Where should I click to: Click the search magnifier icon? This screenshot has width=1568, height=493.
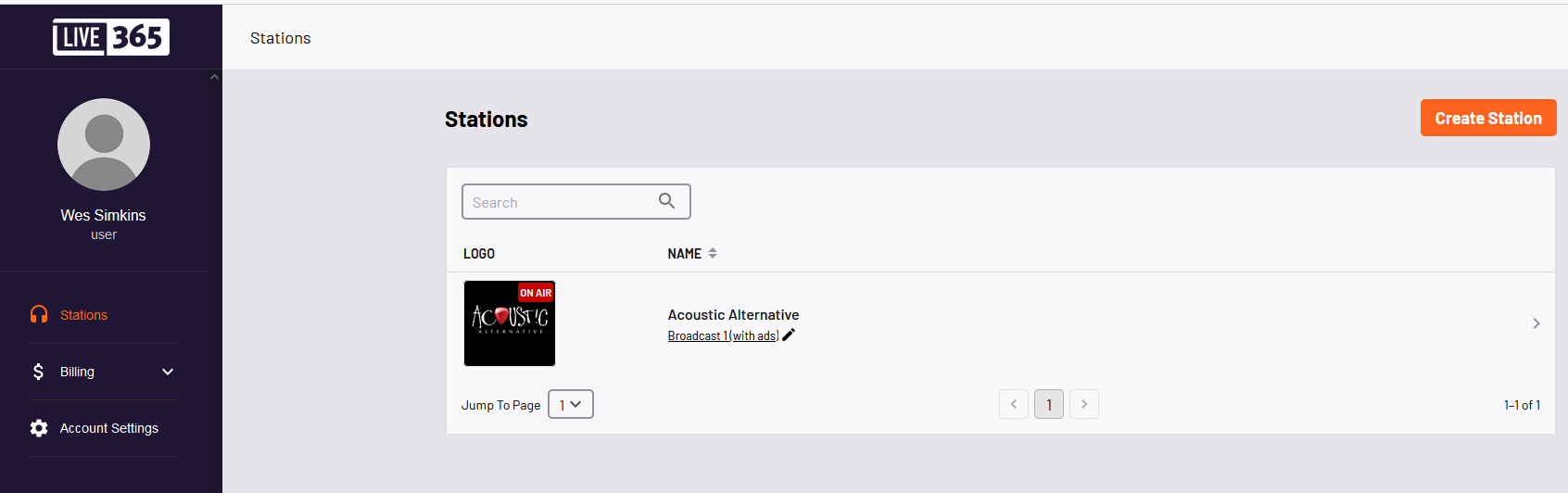click(x=666, y=201)
